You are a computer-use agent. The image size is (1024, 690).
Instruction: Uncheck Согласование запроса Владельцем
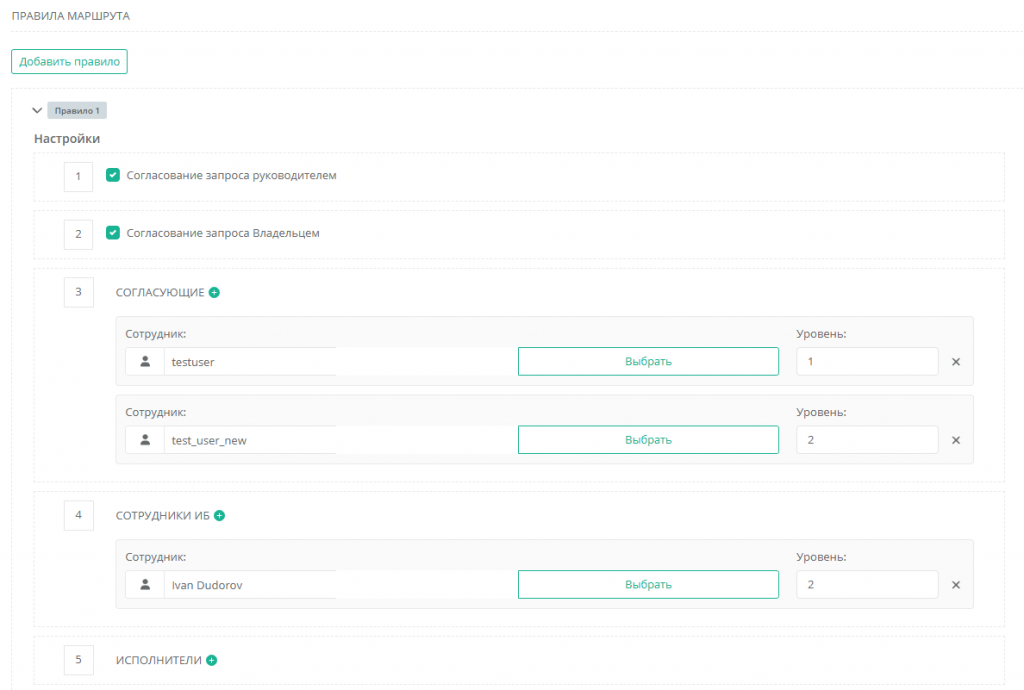113,233
